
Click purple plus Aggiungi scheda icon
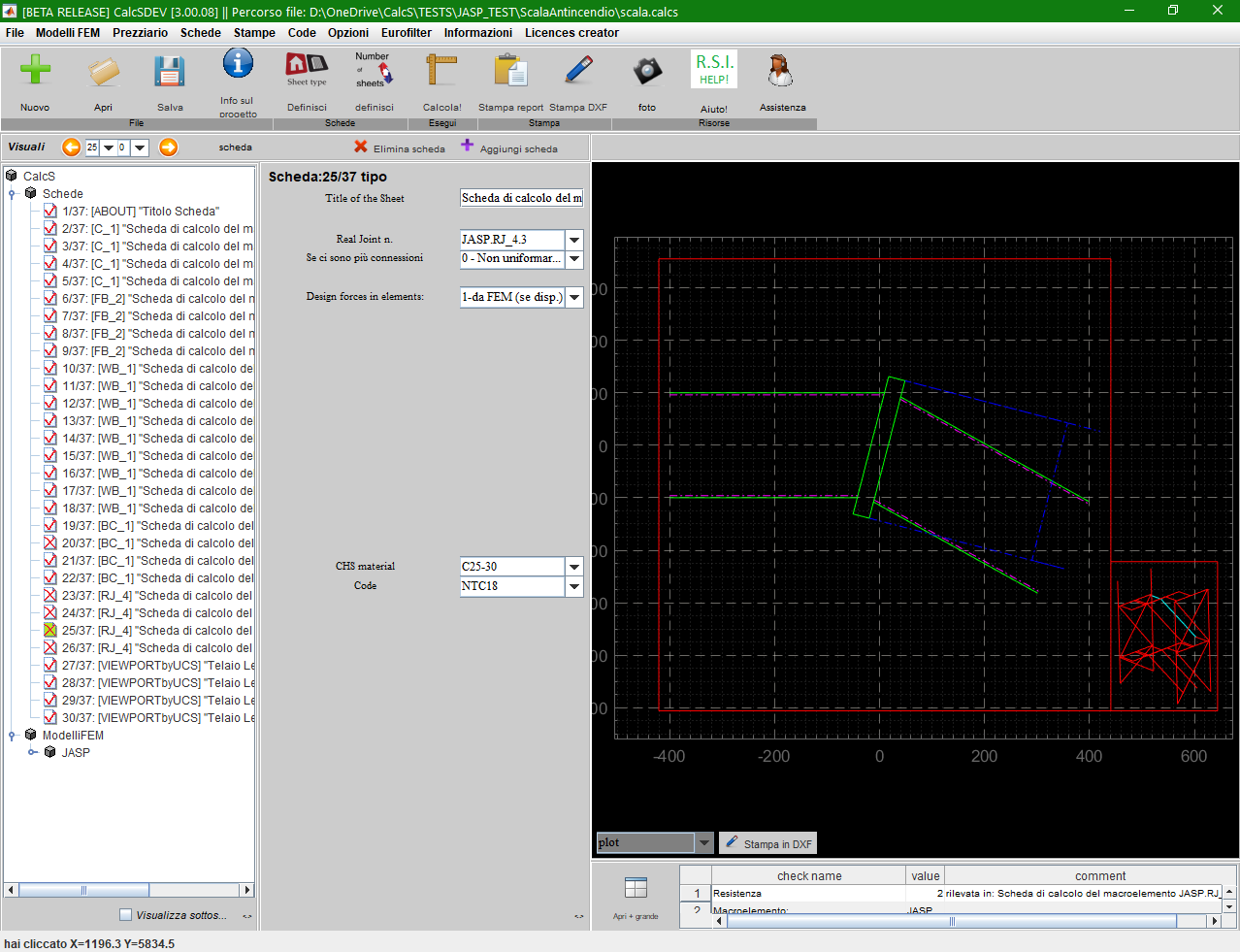pos(467,146)
